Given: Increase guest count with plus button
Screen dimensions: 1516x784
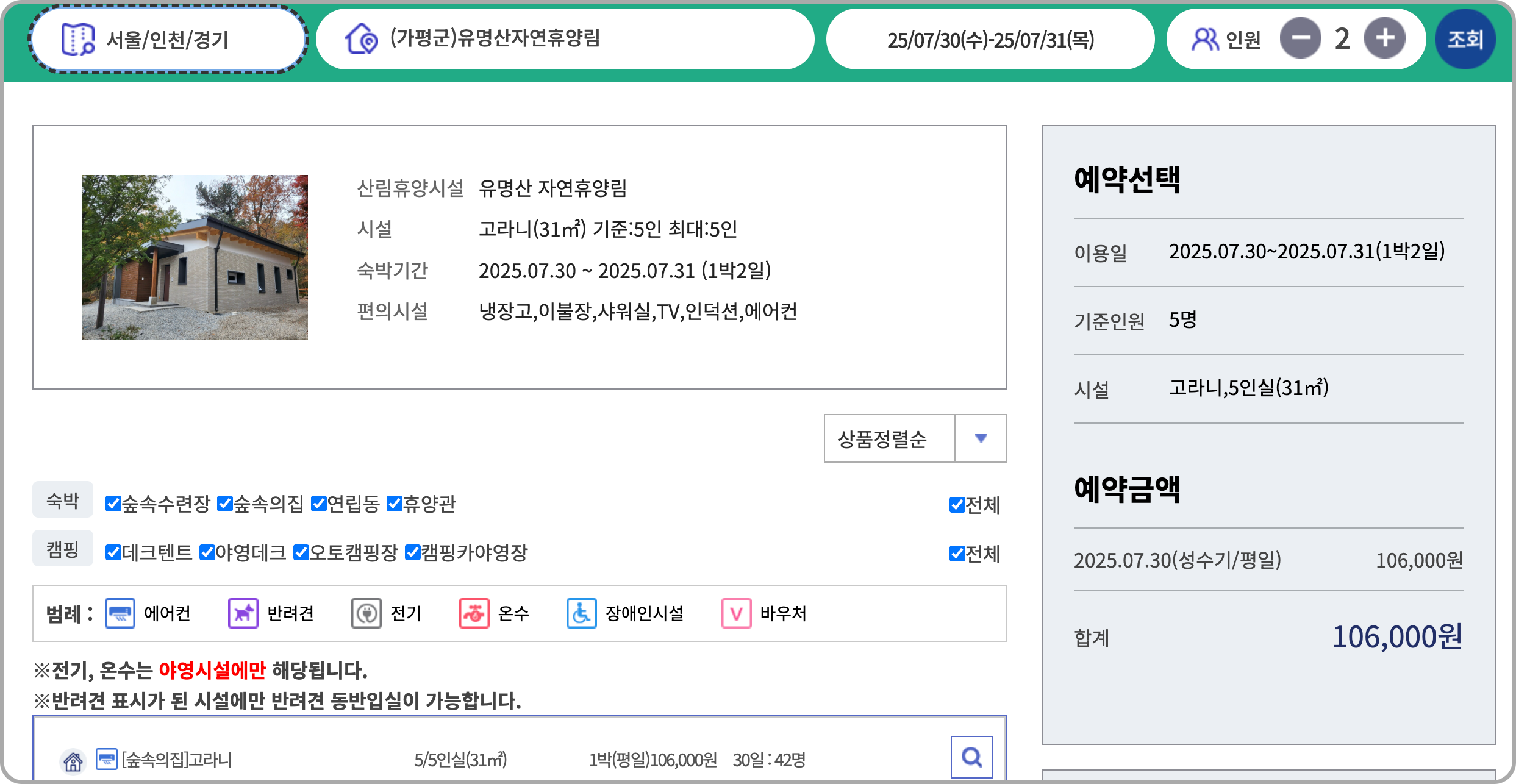Looking at the screenshot, I should tap(1384, 38).
